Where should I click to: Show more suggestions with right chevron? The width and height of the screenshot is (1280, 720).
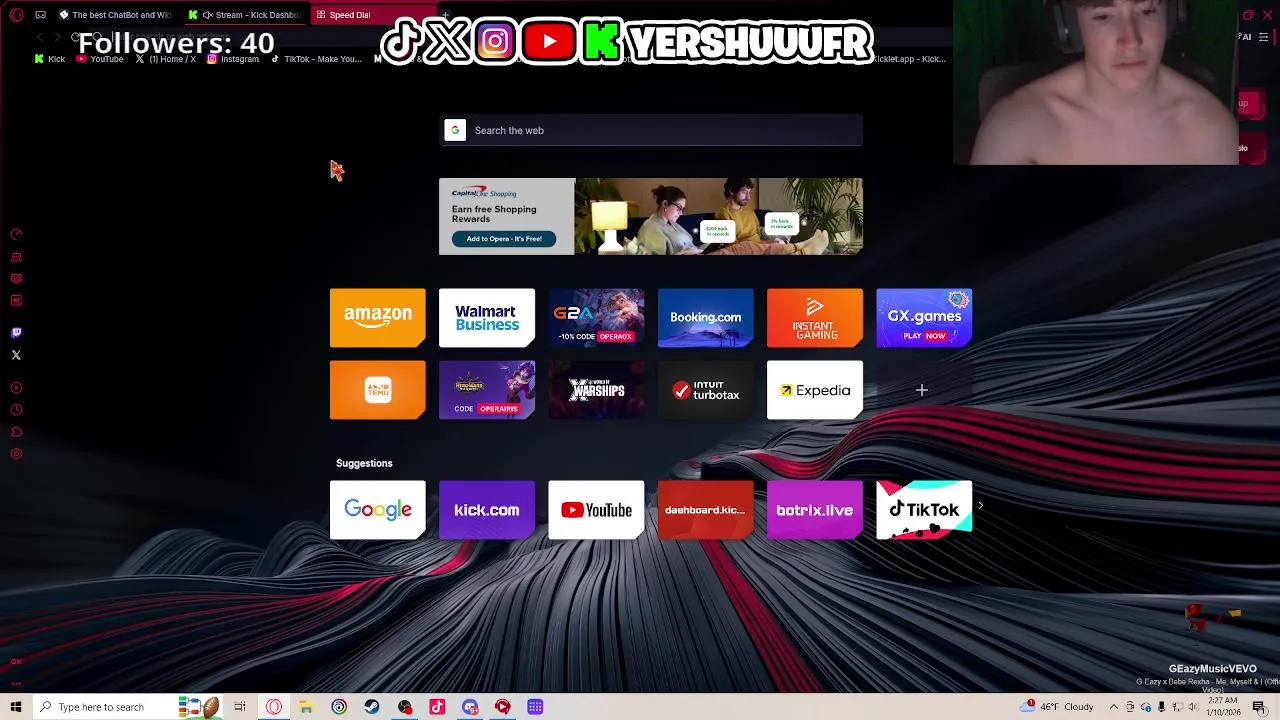tap(981, 506)
